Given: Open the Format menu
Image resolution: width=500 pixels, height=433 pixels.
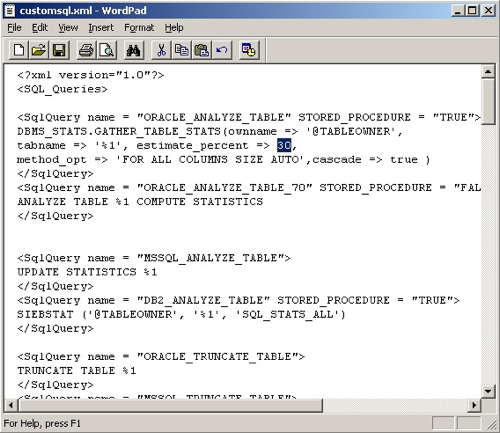Looking at the screenshot, I should tap(139, 28).
